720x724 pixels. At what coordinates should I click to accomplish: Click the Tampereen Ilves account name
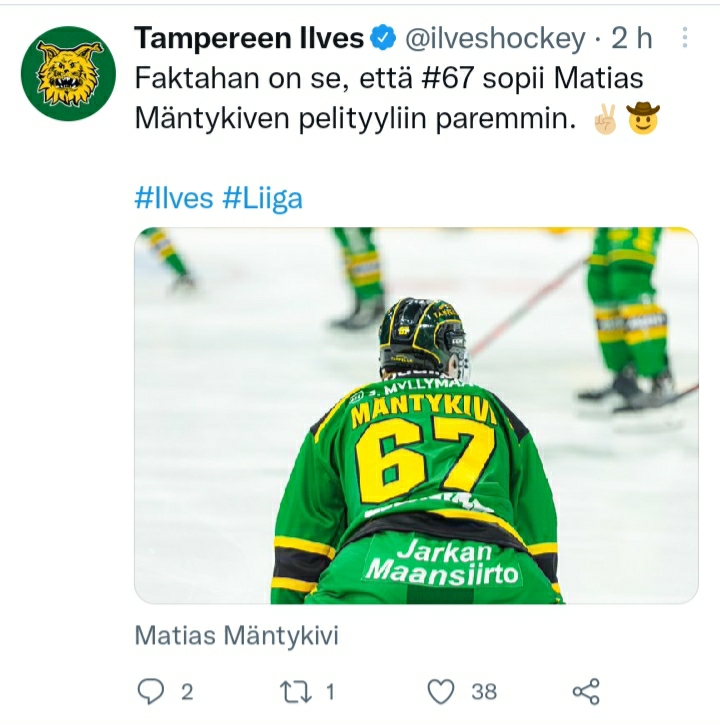(249, 39)
